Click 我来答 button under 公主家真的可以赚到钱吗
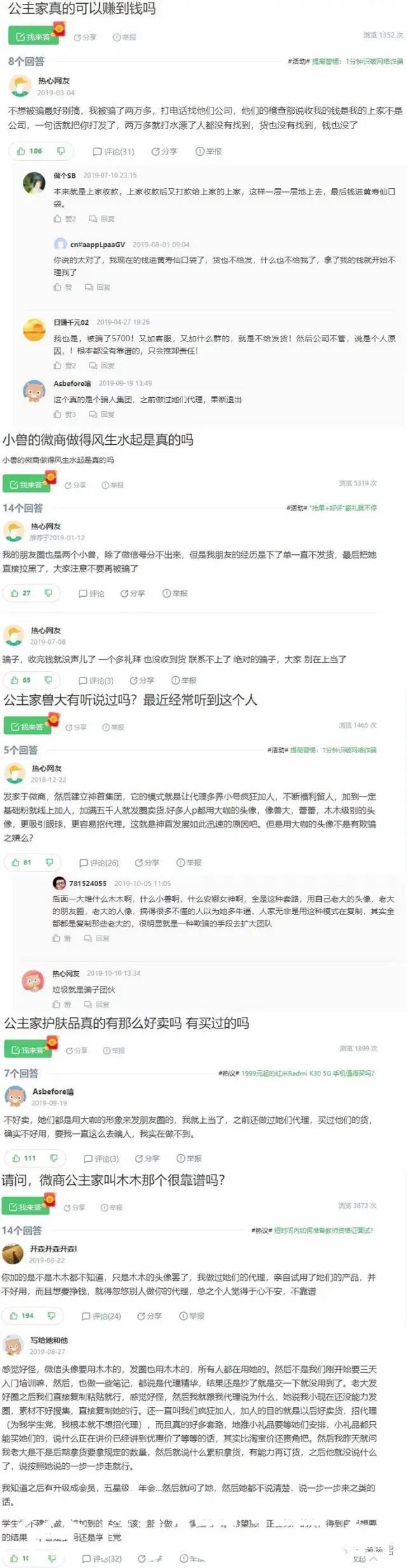Viewport: 407px width, 1568px height. click(x=32, y=37)
